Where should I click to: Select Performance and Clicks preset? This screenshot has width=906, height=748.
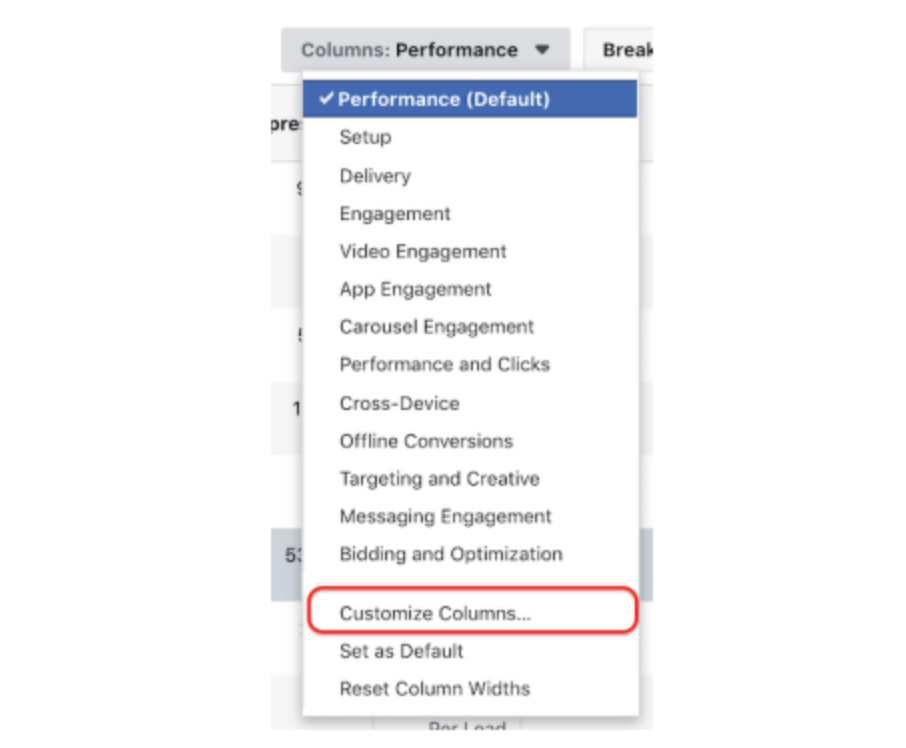[x=445, y=365]
